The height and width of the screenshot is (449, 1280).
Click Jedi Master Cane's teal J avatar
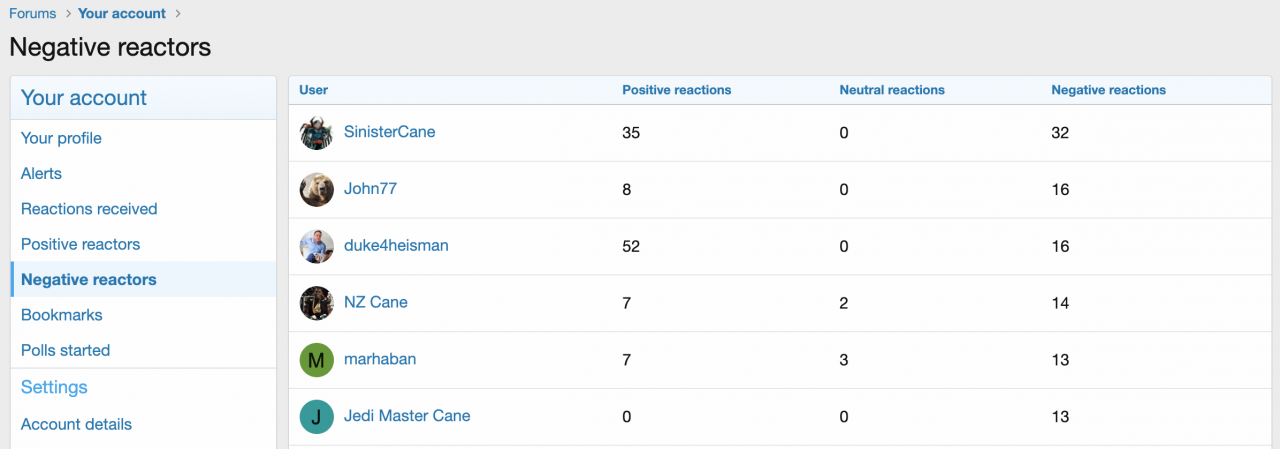coord(316,417)
